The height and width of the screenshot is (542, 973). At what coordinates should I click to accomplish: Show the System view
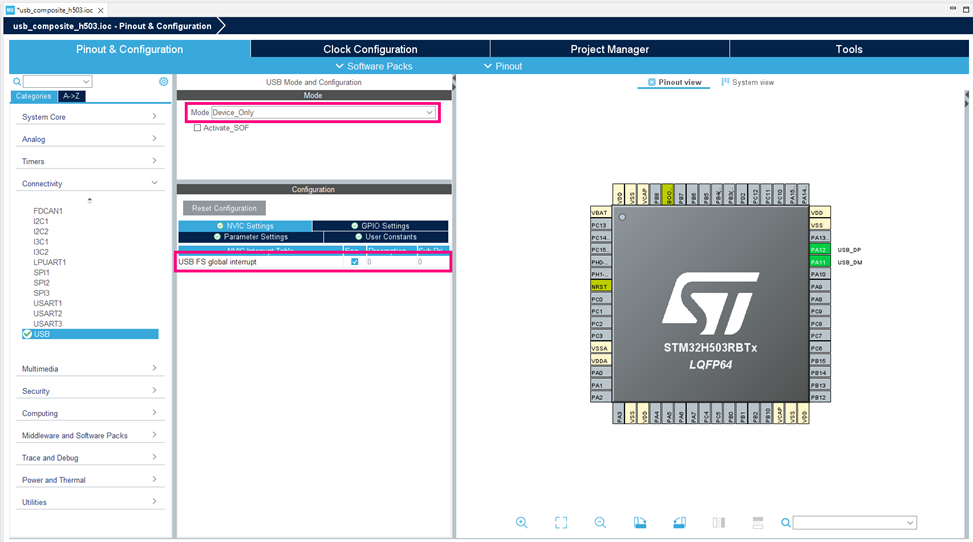pyautogui.click(x=748, y=82)
